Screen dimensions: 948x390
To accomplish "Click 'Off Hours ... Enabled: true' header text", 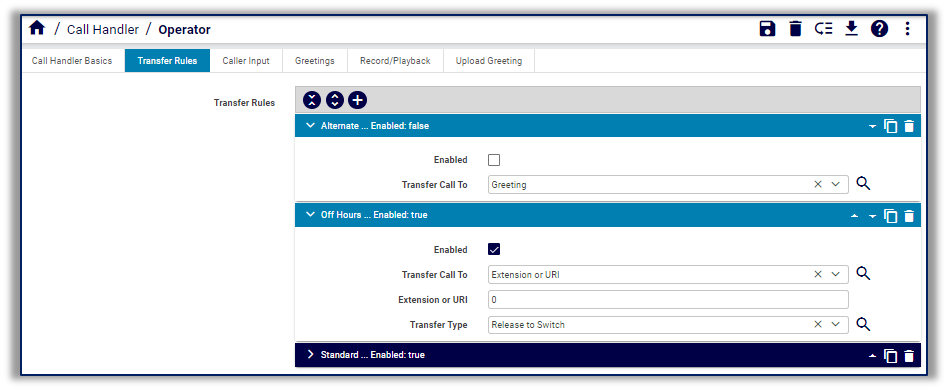I will pyautogui.click(x=374, y=215).
